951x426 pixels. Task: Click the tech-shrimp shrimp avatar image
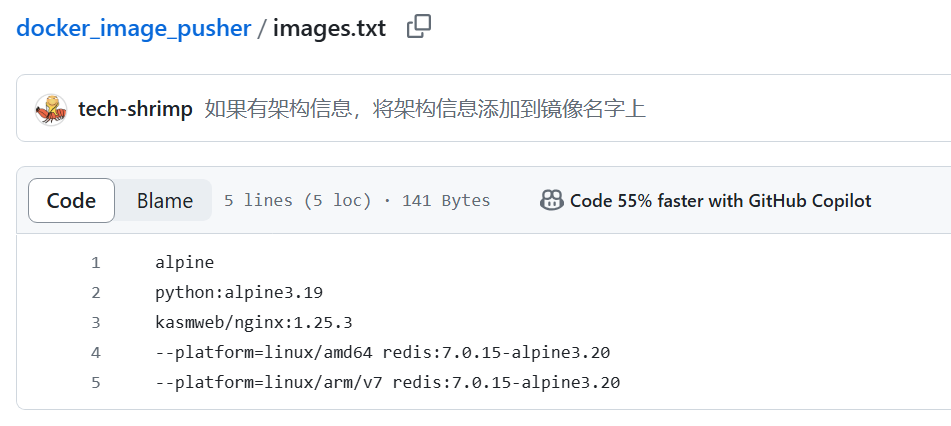tap(51, 110)
